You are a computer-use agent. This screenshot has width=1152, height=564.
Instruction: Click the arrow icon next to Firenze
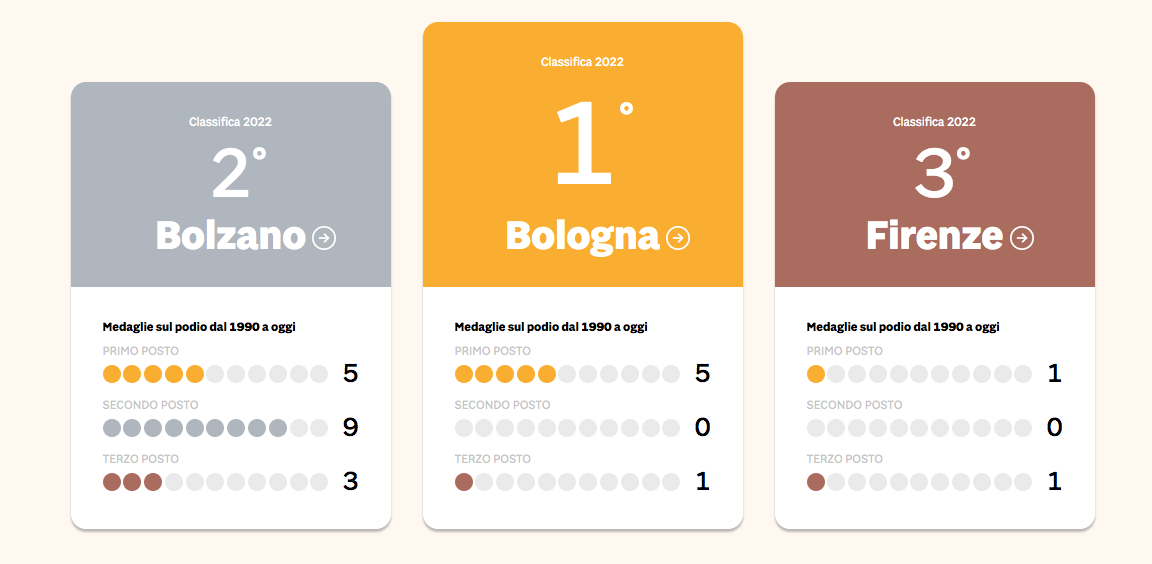click(1022, 238)
